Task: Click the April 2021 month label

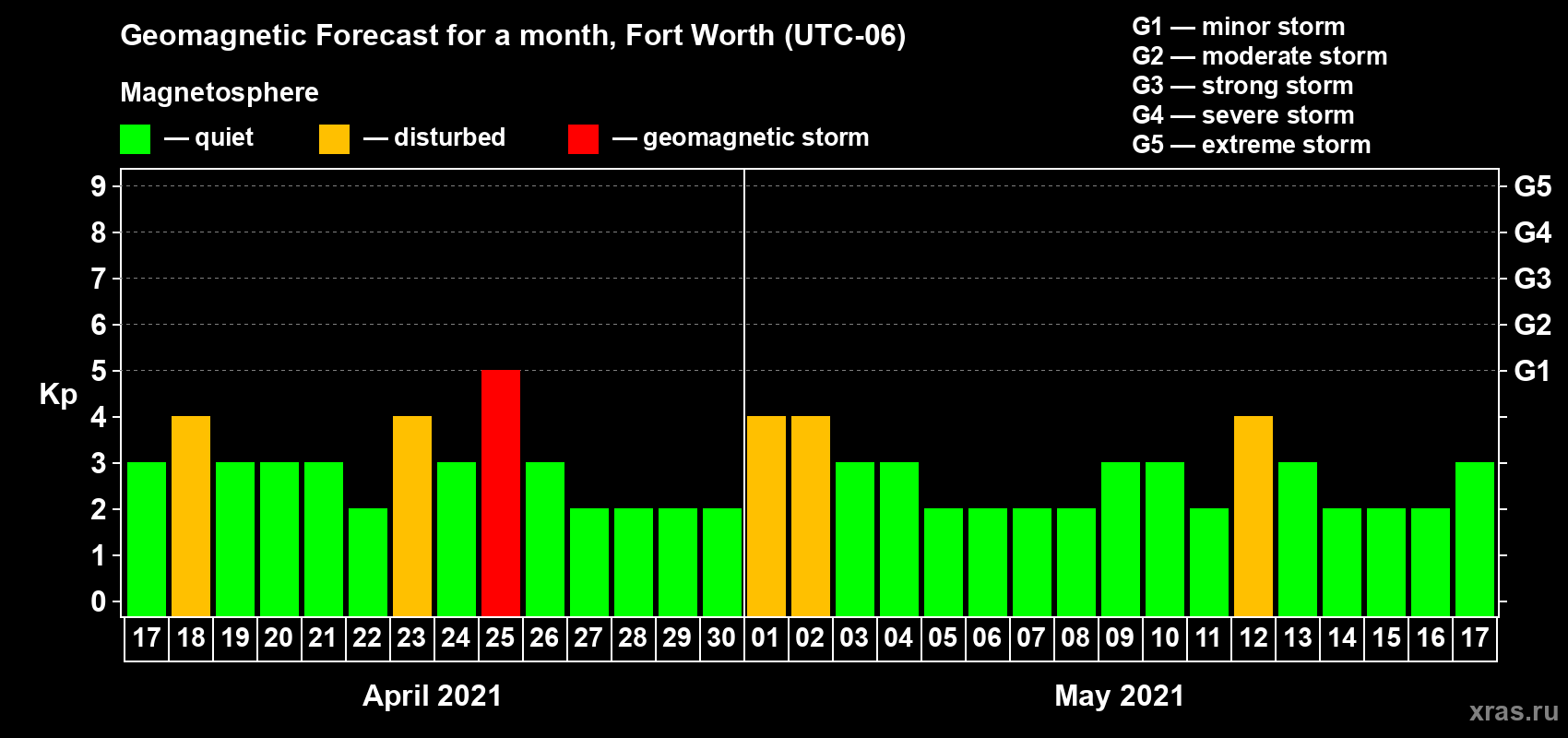Action: pos(433,696)
